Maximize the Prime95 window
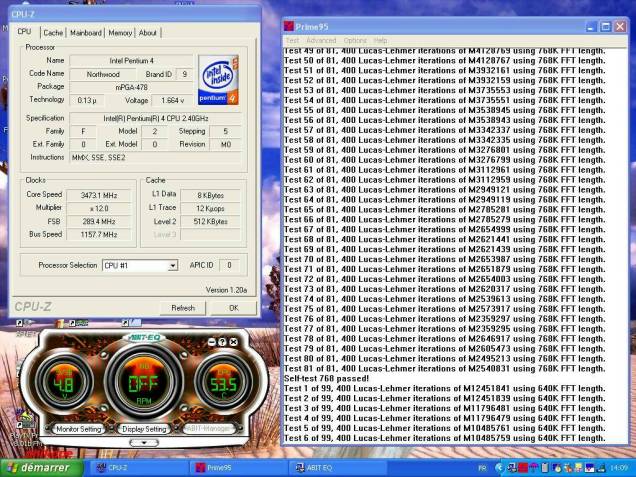 606,27
